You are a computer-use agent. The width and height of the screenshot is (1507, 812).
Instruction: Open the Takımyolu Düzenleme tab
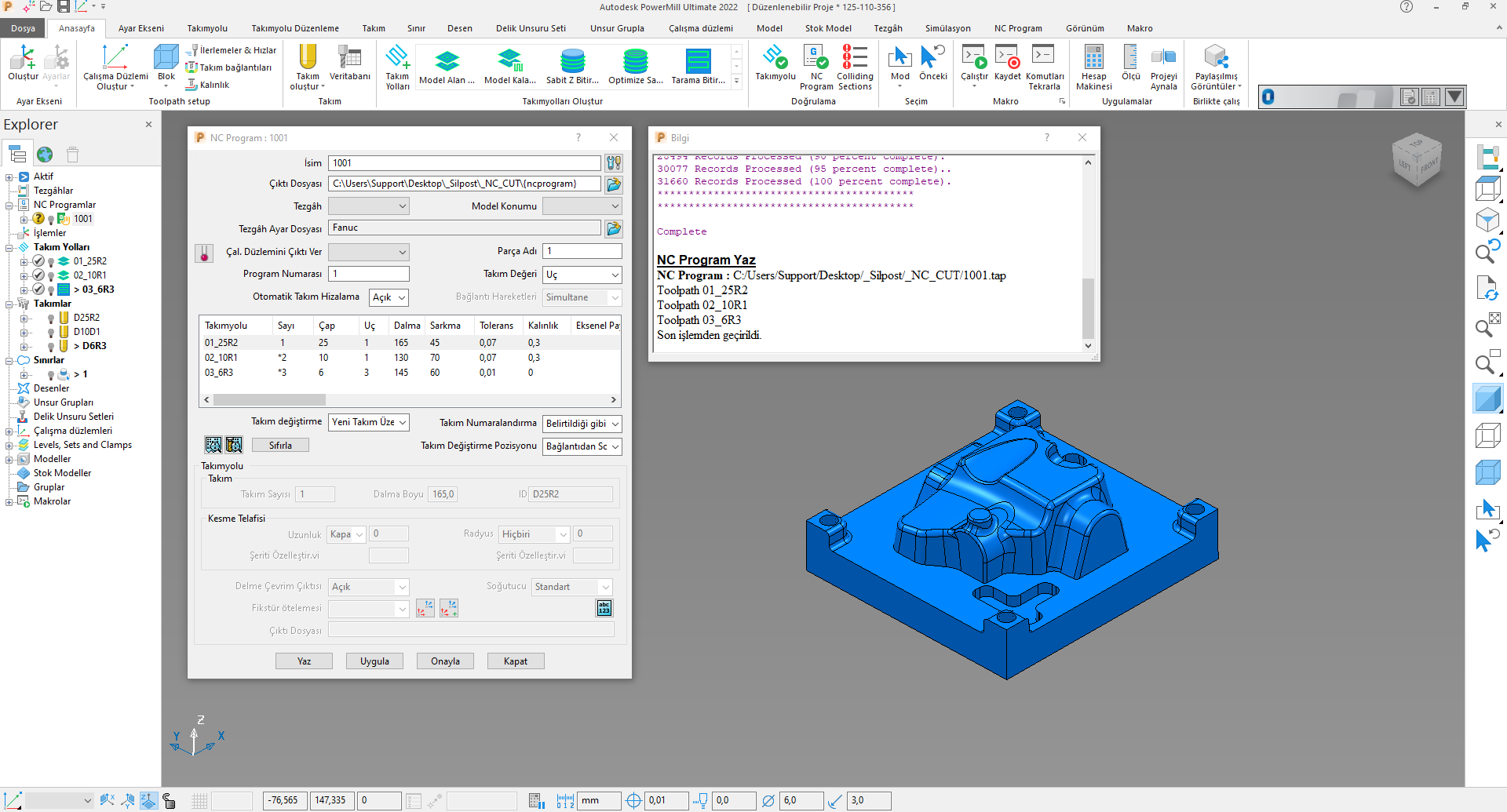295,28
